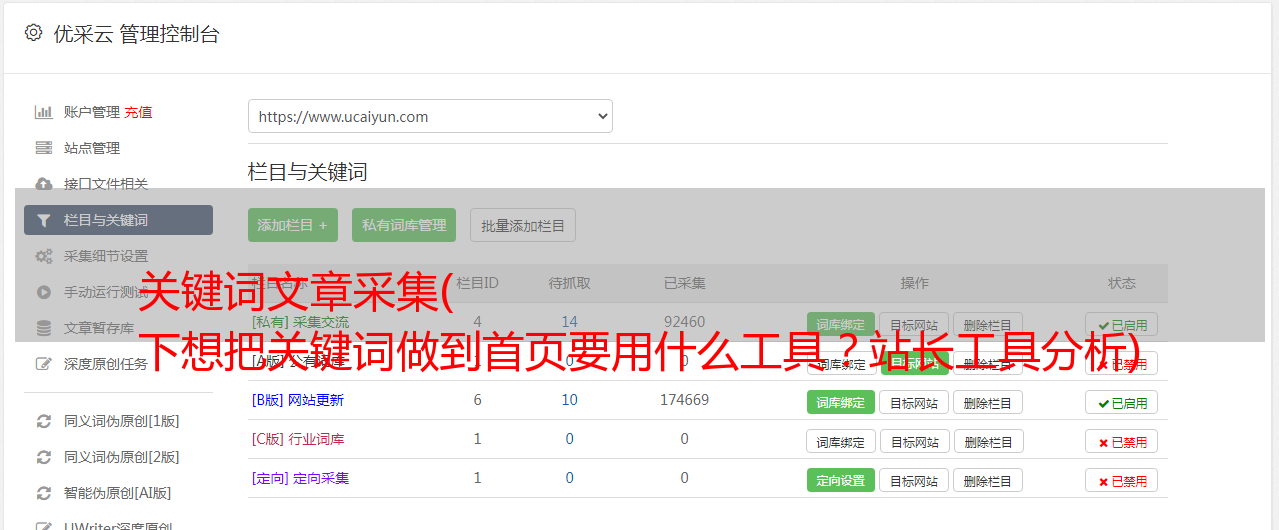Open 接口文件相关 in the sidebar

point(105,184)
